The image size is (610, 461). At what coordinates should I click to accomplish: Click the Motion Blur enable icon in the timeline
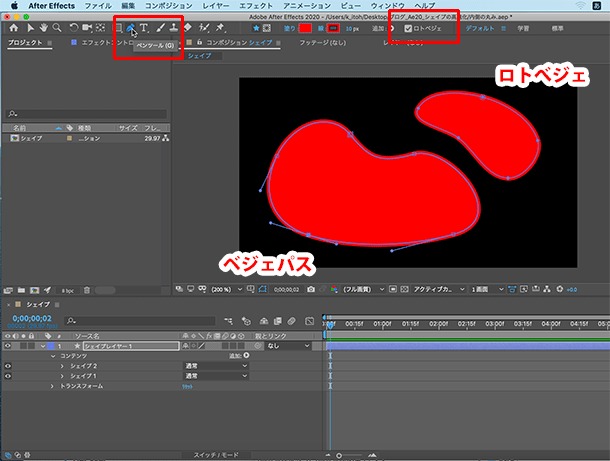291,321
